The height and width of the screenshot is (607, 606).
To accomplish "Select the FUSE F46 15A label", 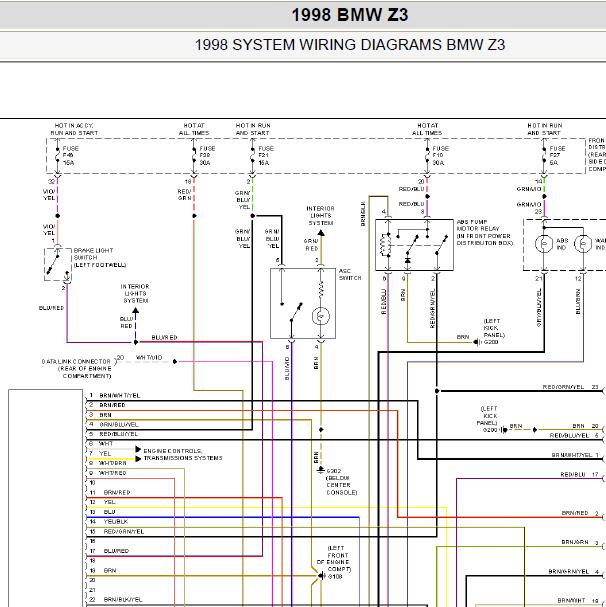I will [70, 156].
